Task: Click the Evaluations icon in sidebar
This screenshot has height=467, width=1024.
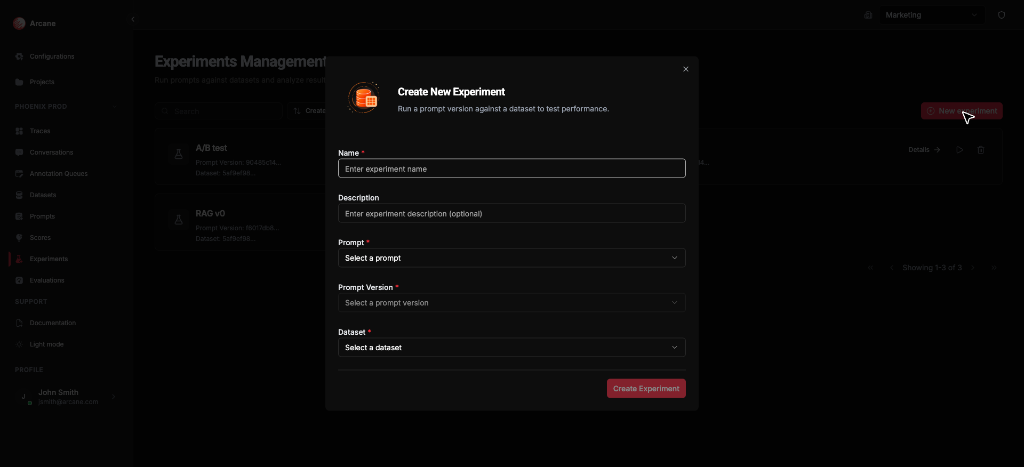Action: [x=19, y=280]
